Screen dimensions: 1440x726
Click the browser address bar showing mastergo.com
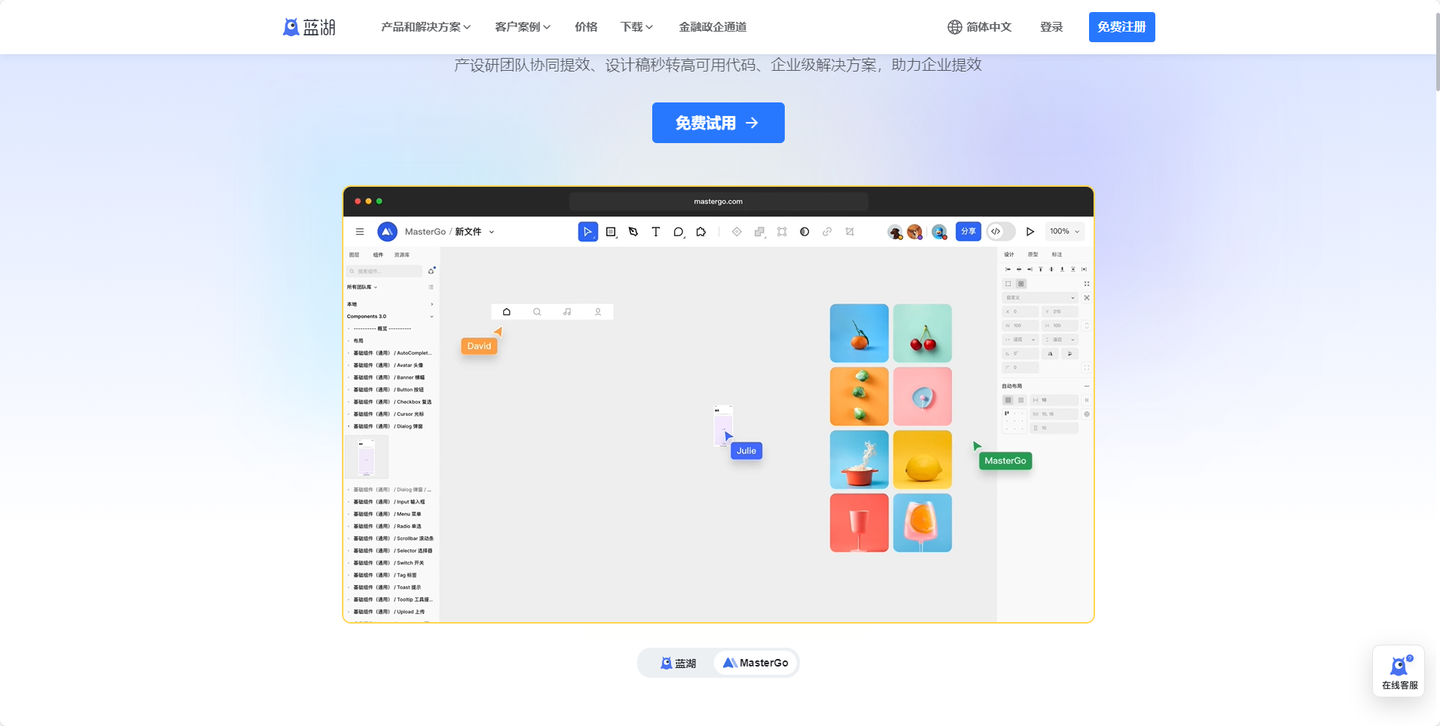[718, 201]
